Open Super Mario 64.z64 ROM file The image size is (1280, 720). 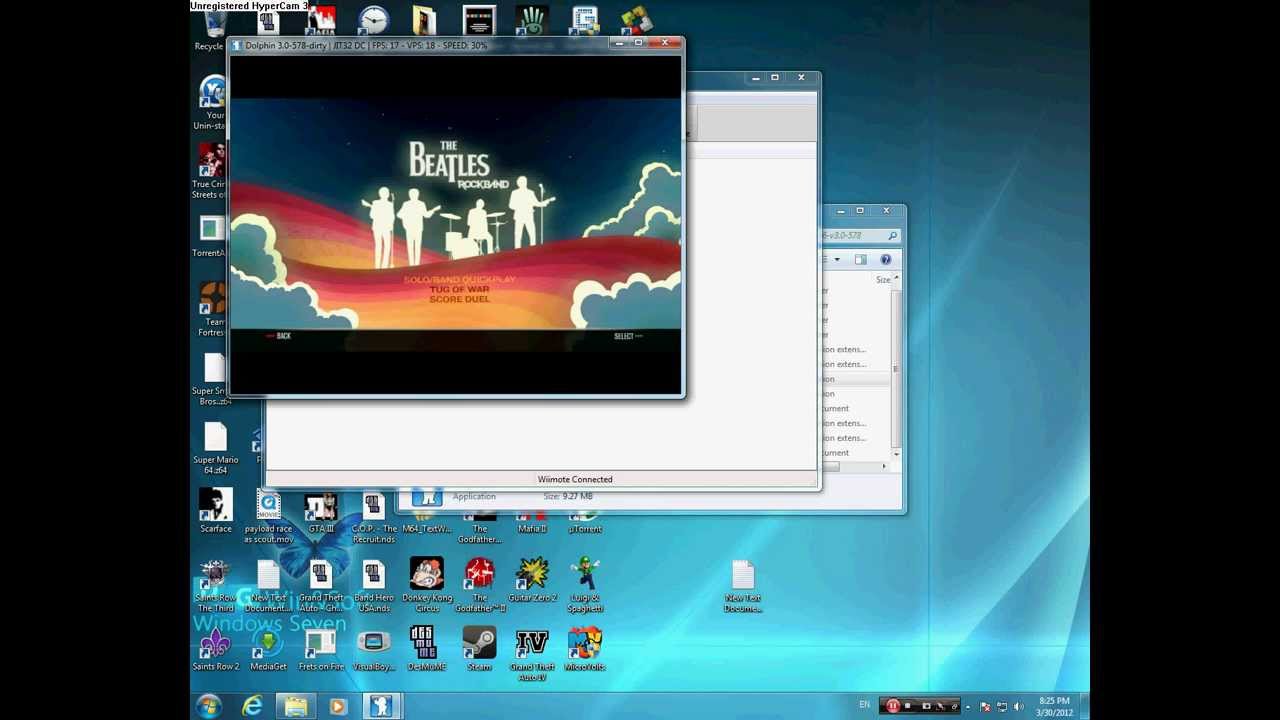tap(215, 448)
